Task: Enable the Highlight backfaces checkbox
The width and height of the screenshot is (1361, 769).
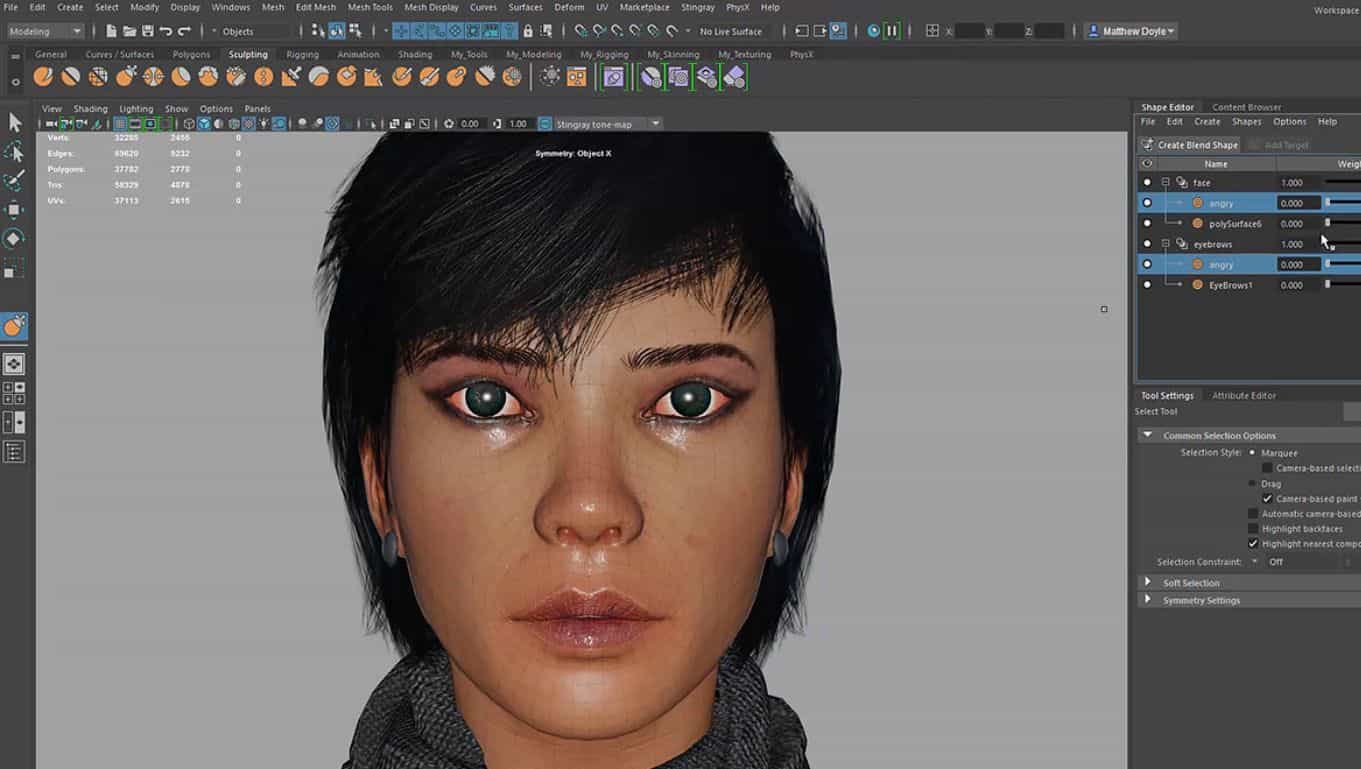Action: [x=1253, y=528]
